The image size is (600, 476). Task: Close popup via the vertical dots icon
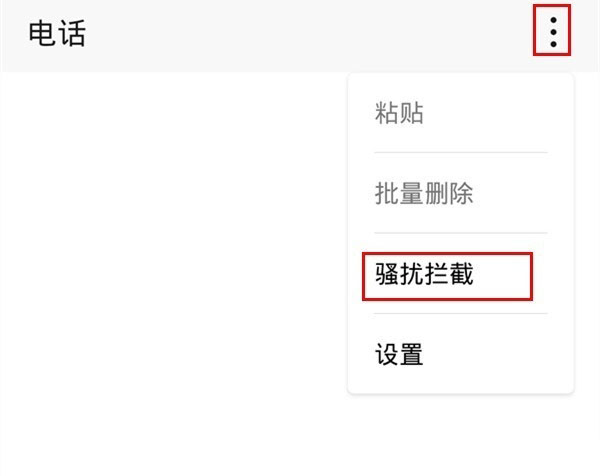point(553,31)
